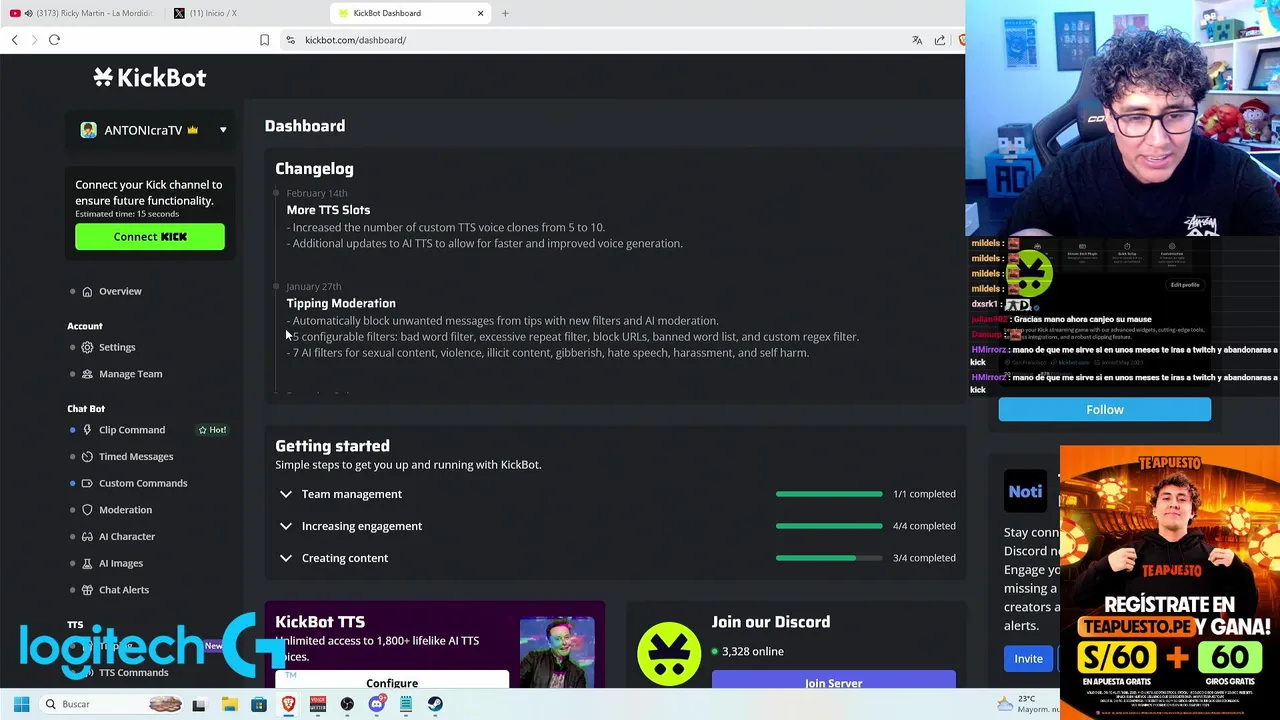The image size is (1280, 720).
Task: Open Steam from the taskbar
Action: [436, 704]
